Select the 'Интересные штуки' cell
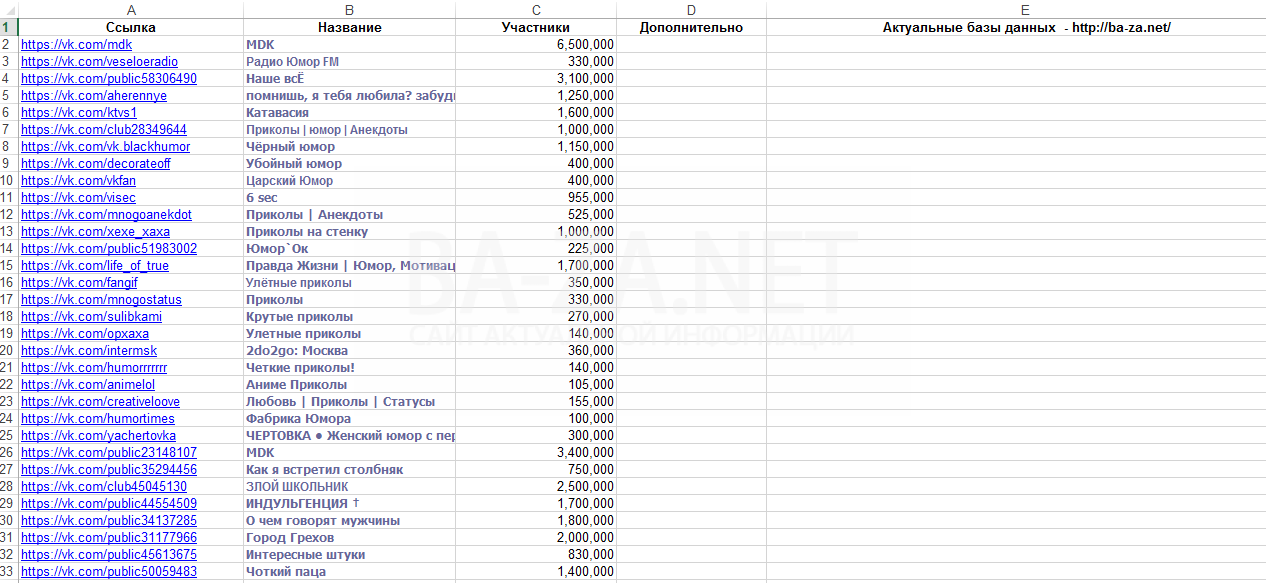Viewport: 1266px width, 583px height. [x=349, y=554]
